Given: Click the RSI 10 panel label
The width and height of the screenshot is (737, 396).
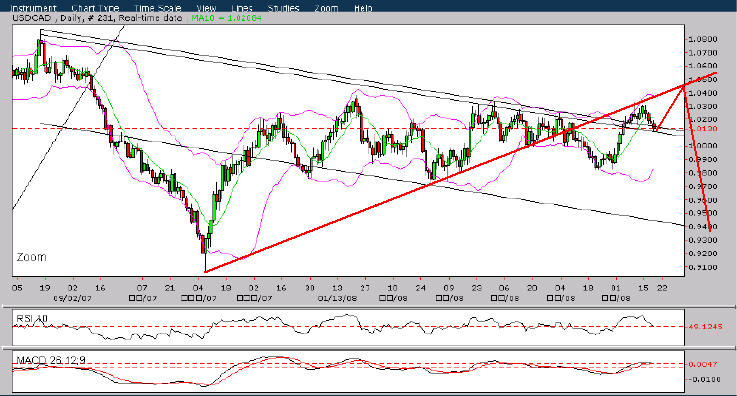Looking at the screenshot, I should click(x=32, y=318).
